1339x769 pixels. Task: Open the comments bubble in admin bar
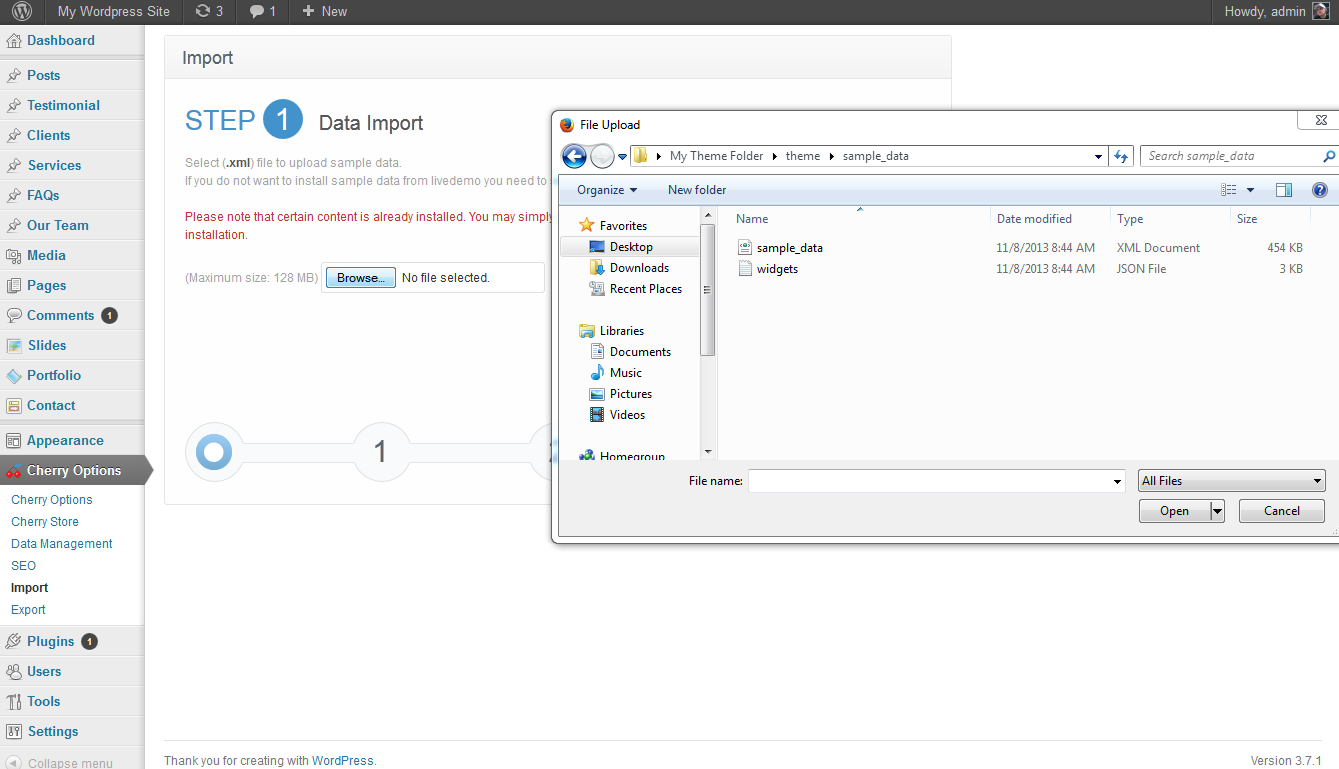point(262,12)
